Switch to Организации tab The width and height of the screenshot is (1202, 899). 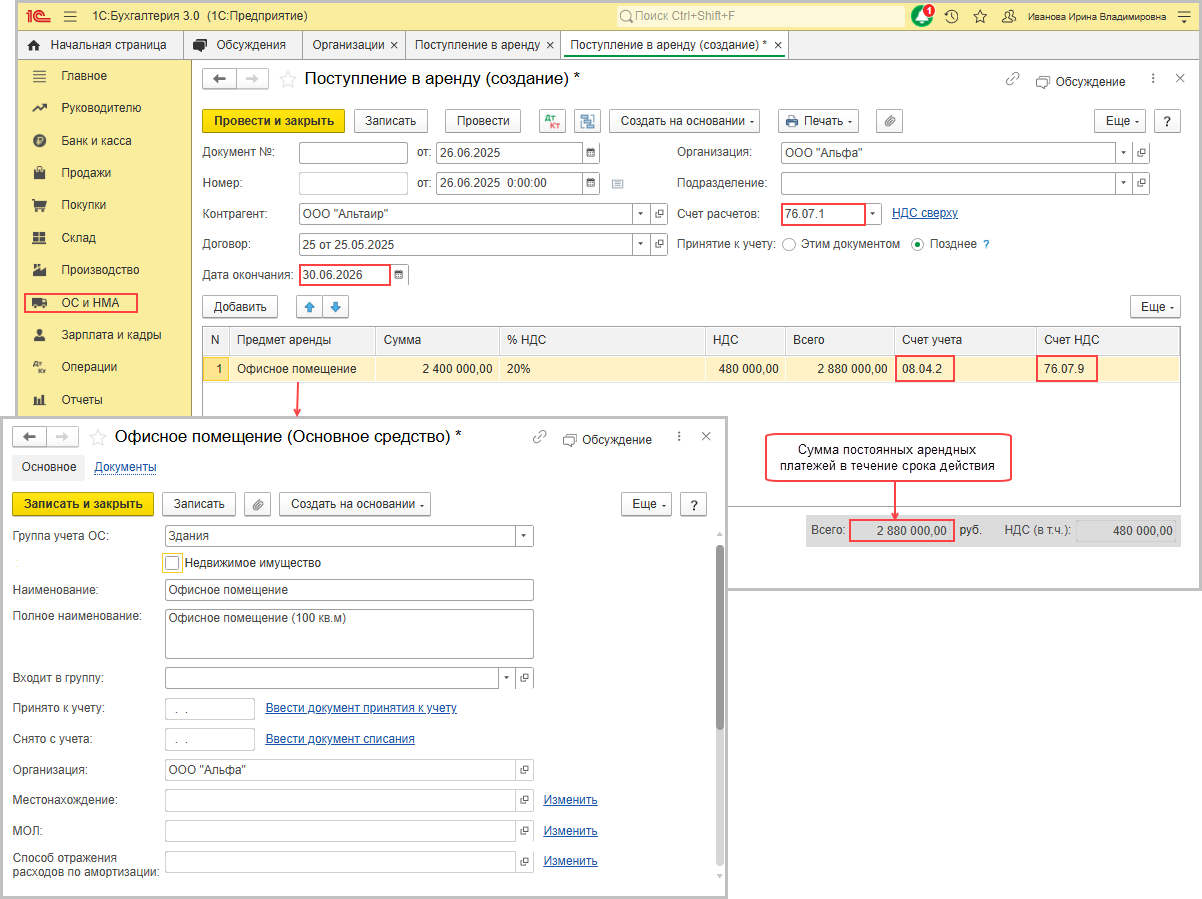point(348,45)
